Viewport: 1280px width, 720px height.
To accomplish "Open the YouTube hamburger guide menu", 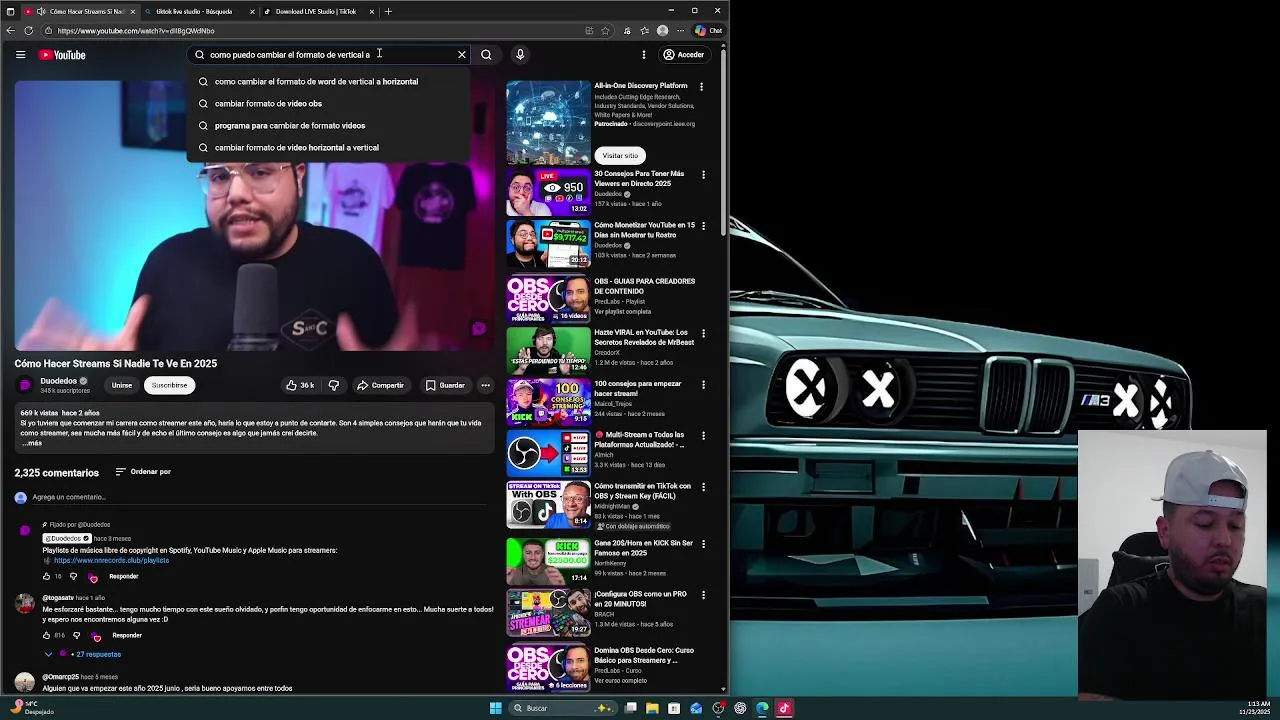I will [x=20, y=55].
